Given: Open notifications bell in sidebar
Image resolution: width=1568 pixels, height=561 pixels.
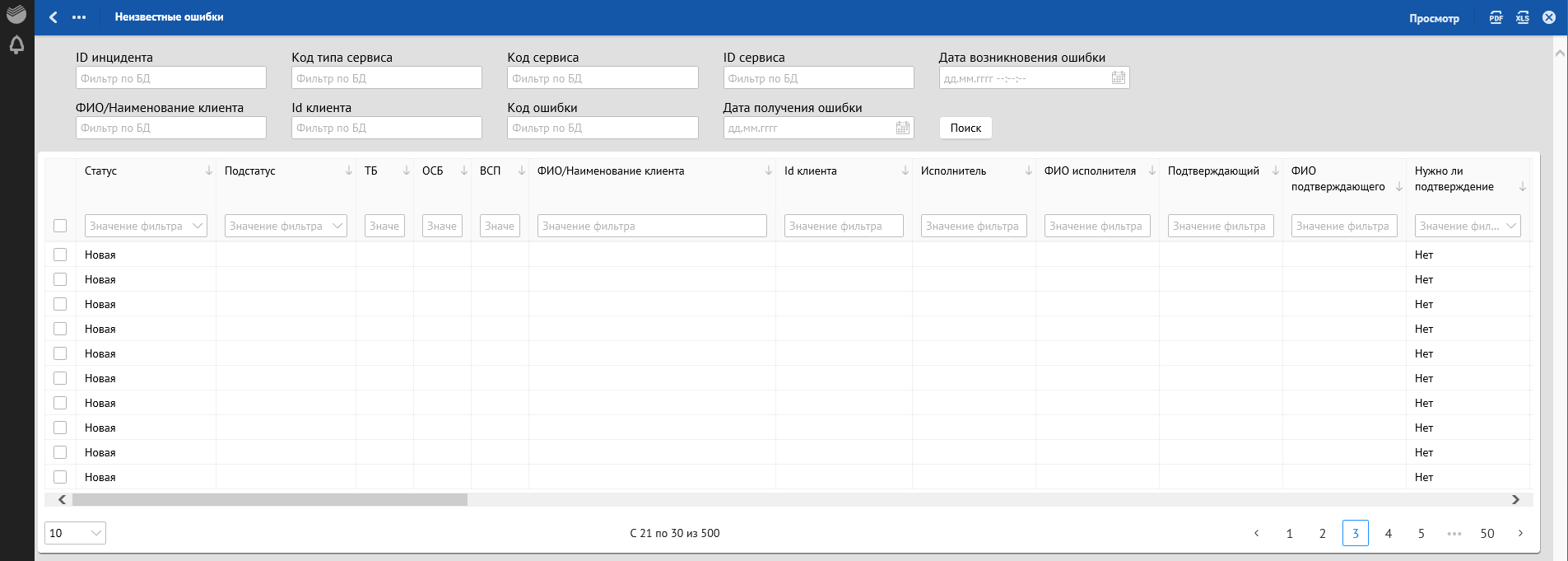Looking at the screenshot, I should 16,45.
